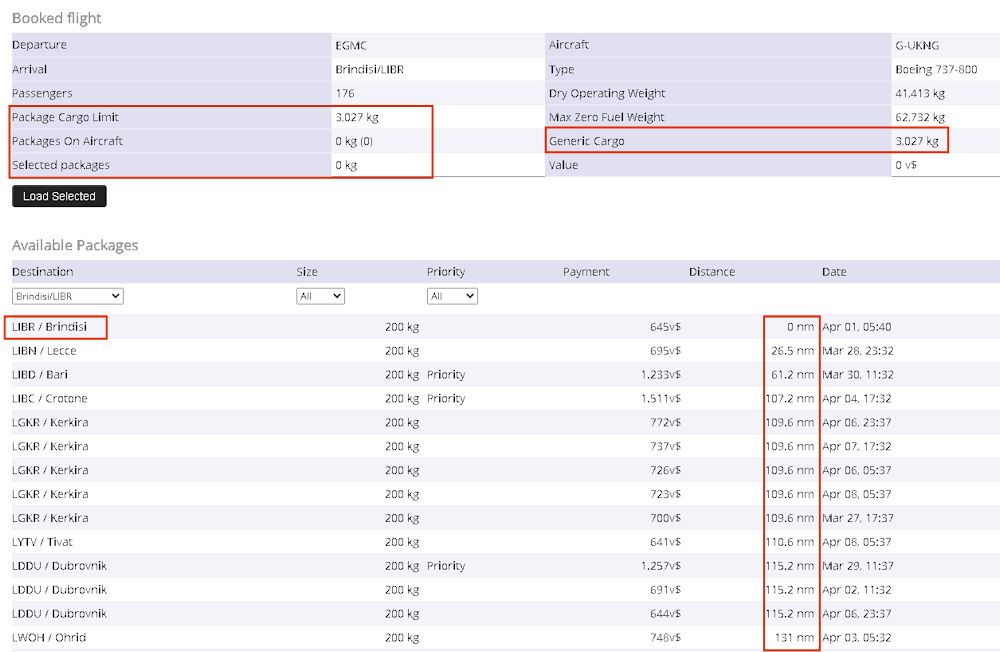Image resolution: width=1000 pixels, height=652 pixels.
Task: Sort by the Destination column header
Action: [43, 272]
